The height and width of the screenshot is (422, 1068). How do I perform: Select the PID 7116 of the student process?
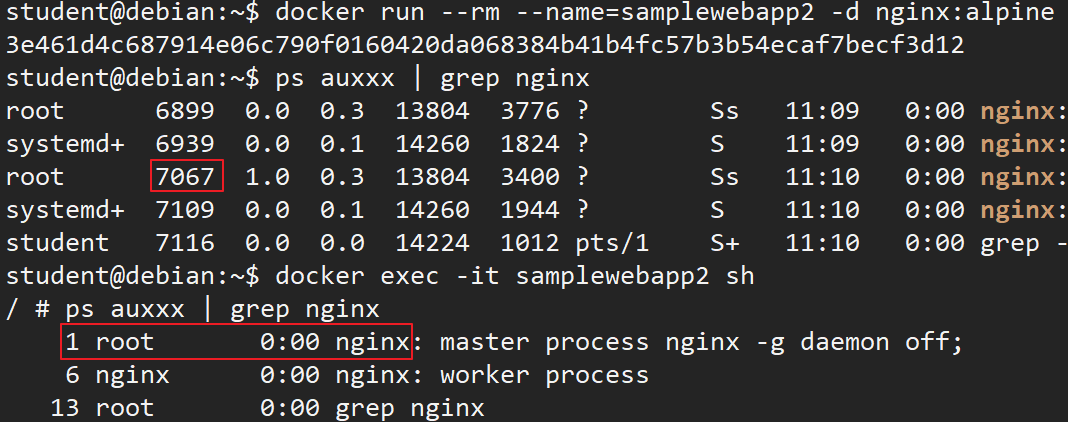(185, 243)
